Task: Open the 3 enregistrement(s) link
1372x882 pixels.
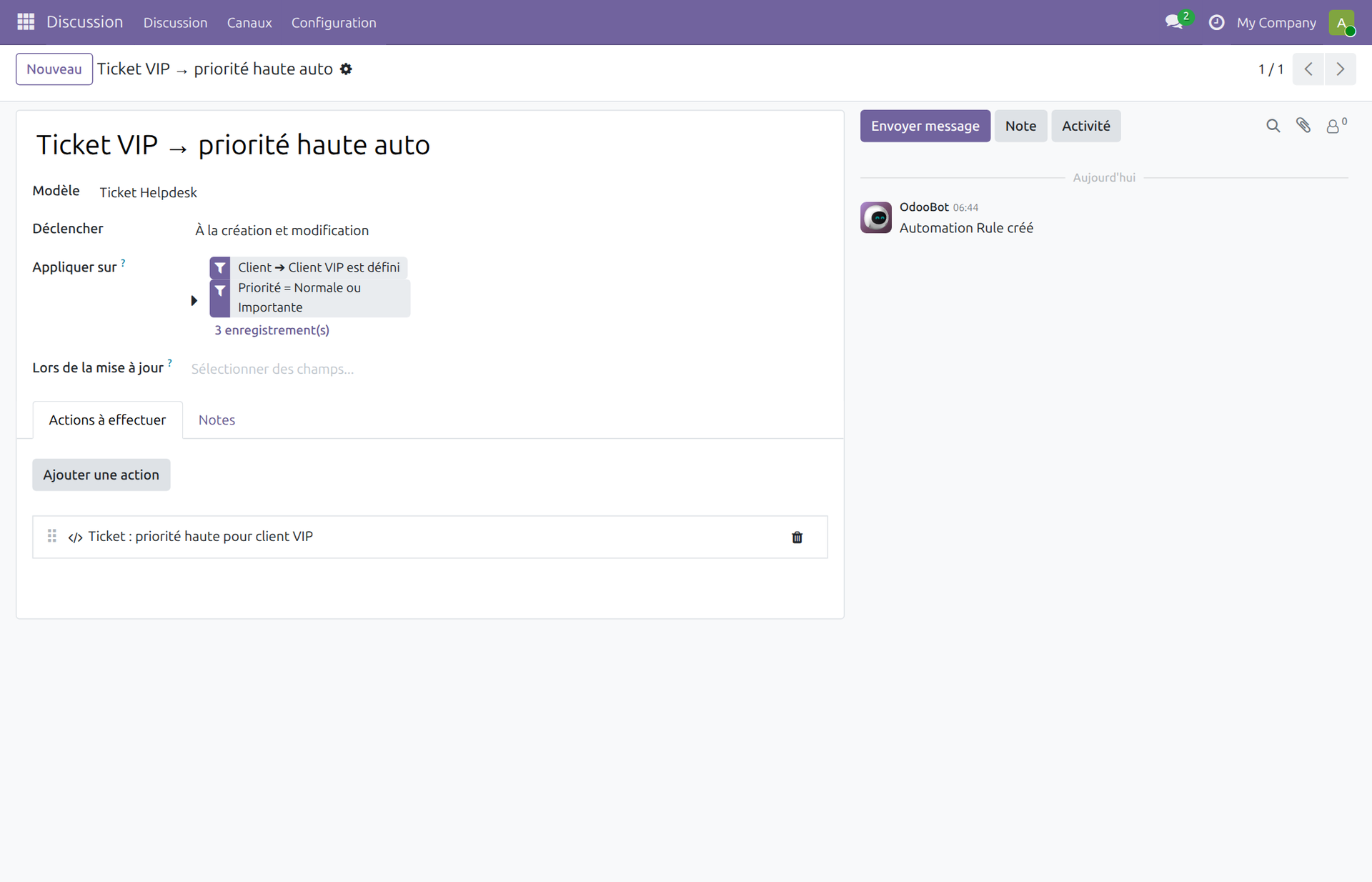Action: (272, 329)
